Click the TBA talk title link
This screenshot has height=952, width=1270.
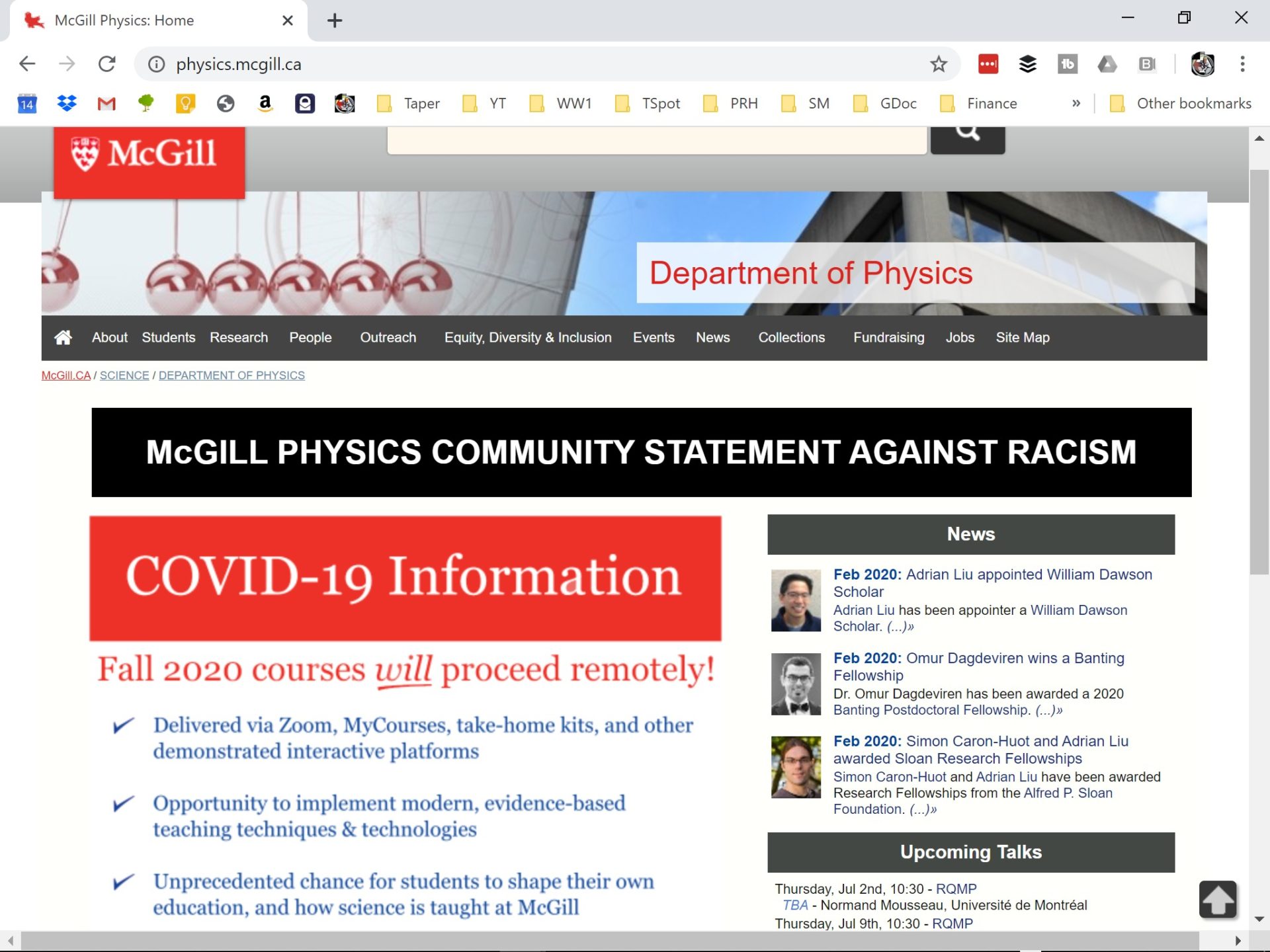(795, 905)
